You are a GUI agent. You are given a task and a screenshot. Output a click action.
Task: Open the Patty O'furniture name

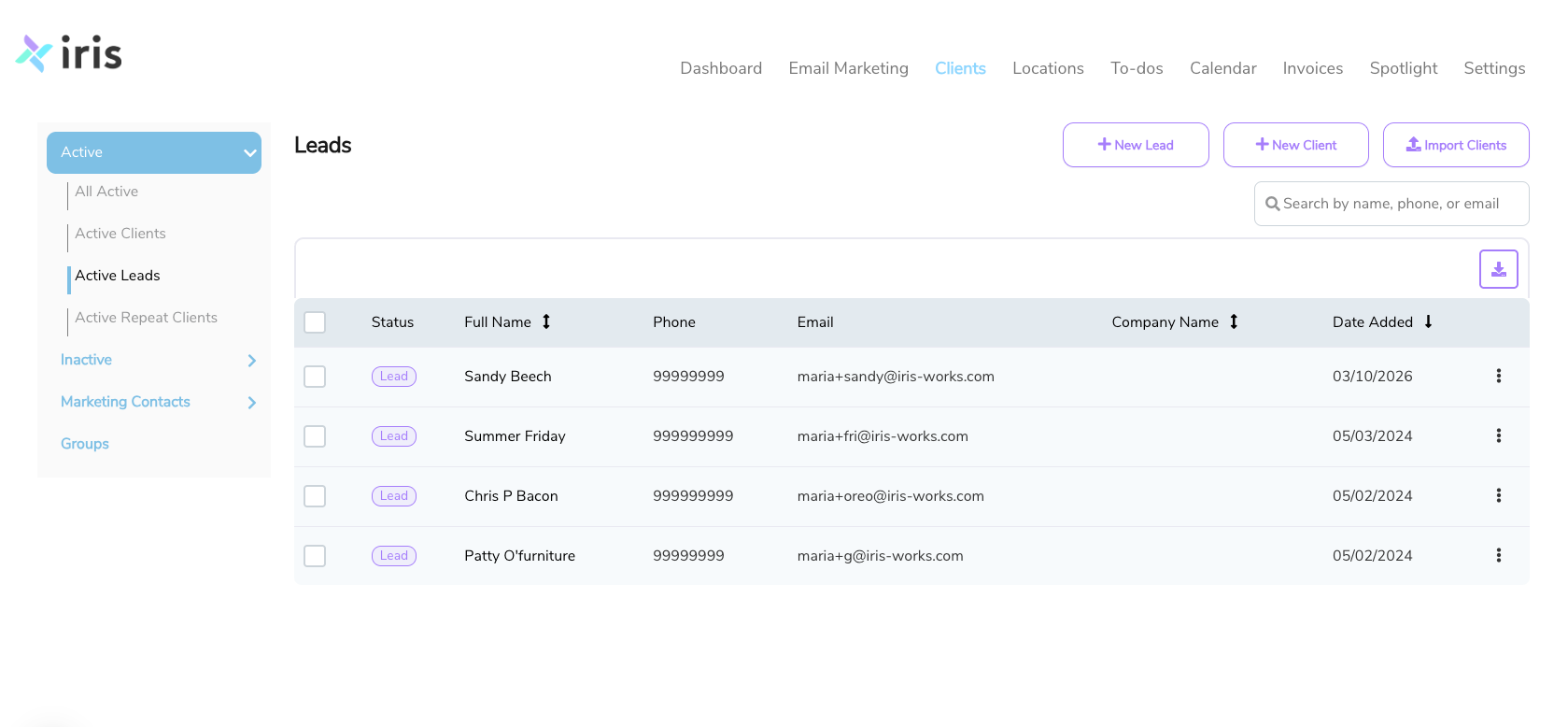tap(519, 556)
